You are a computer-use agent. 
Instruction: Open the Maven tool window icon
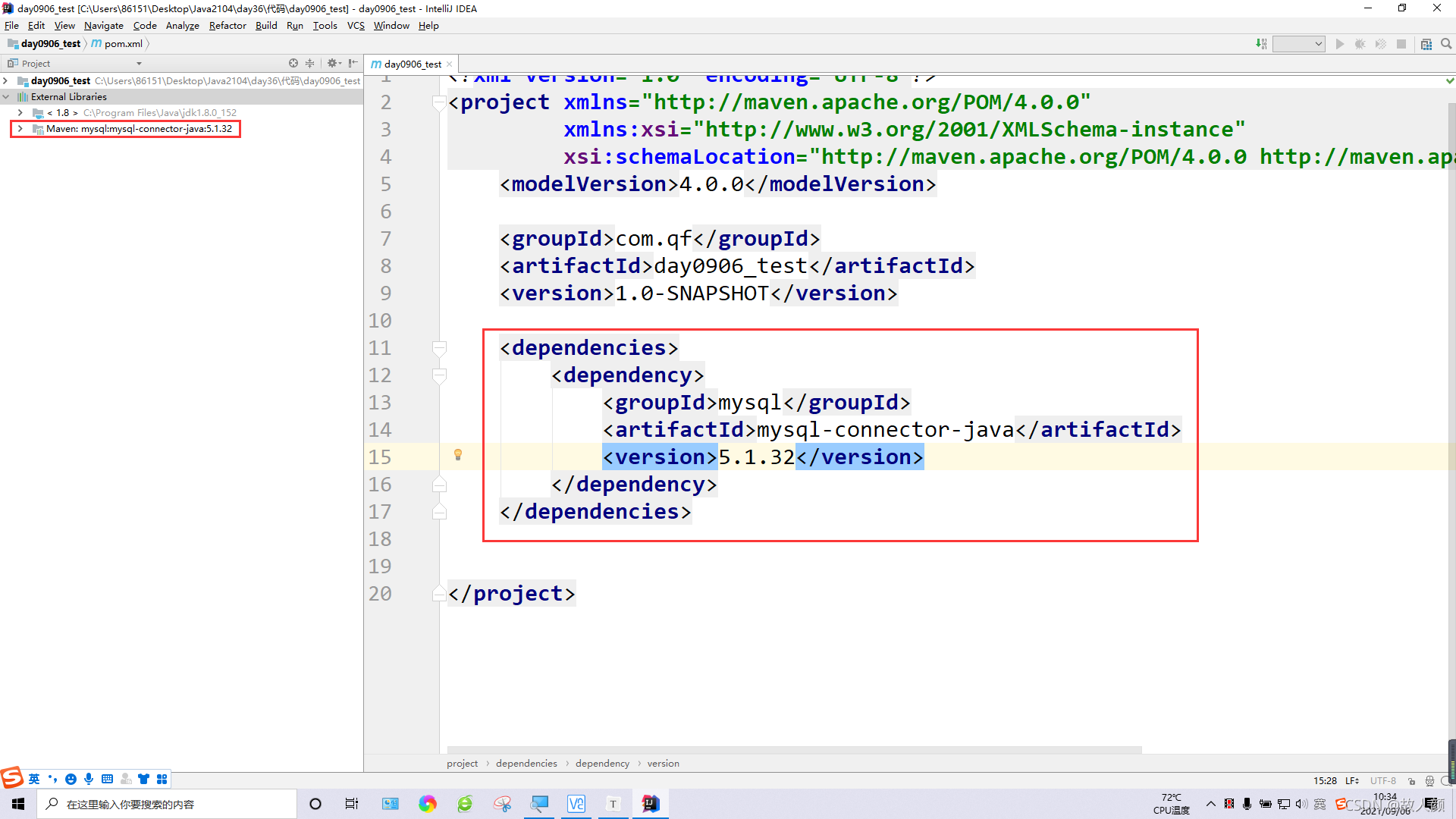point(1426,43)
